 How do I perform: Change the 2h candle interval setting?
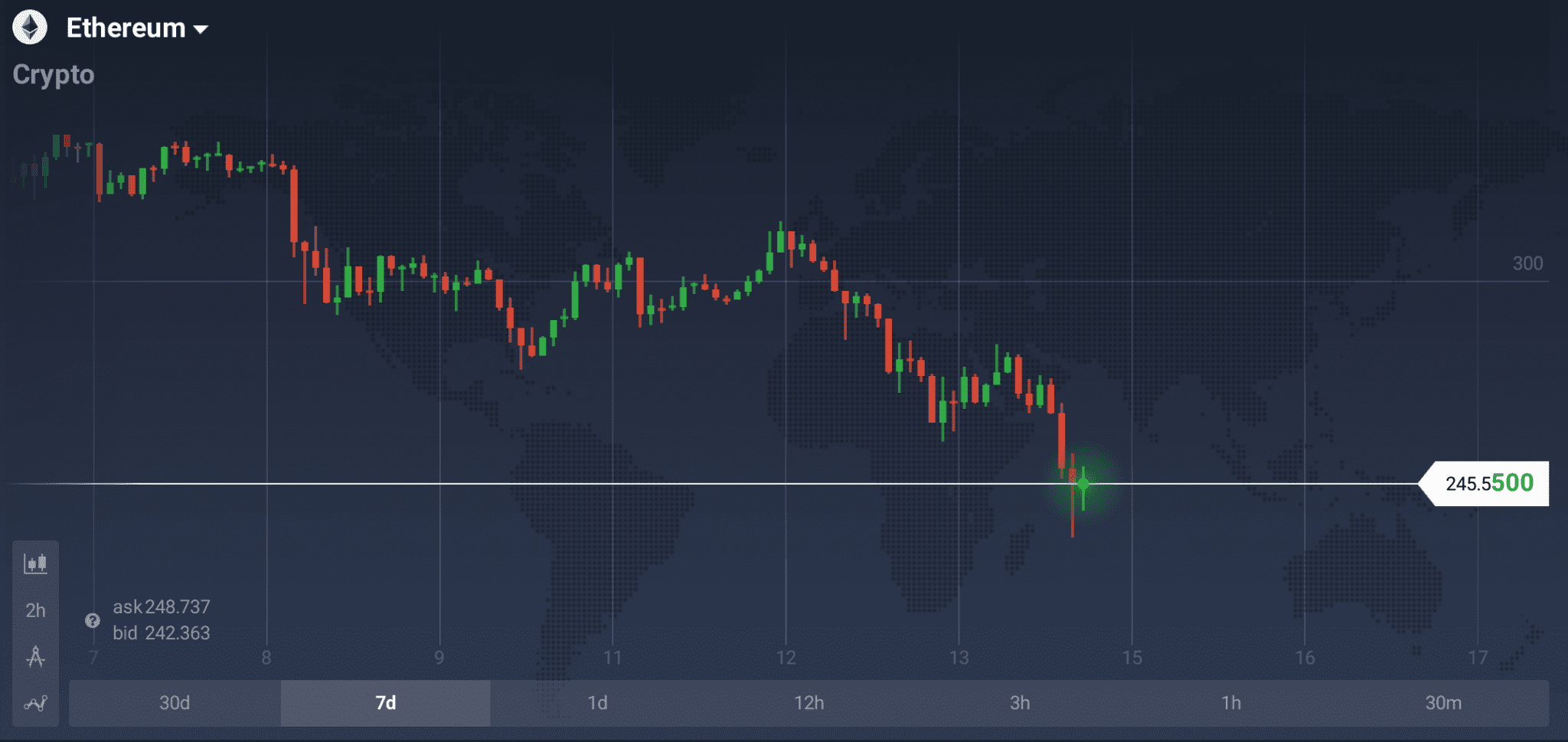coord(35,610)
